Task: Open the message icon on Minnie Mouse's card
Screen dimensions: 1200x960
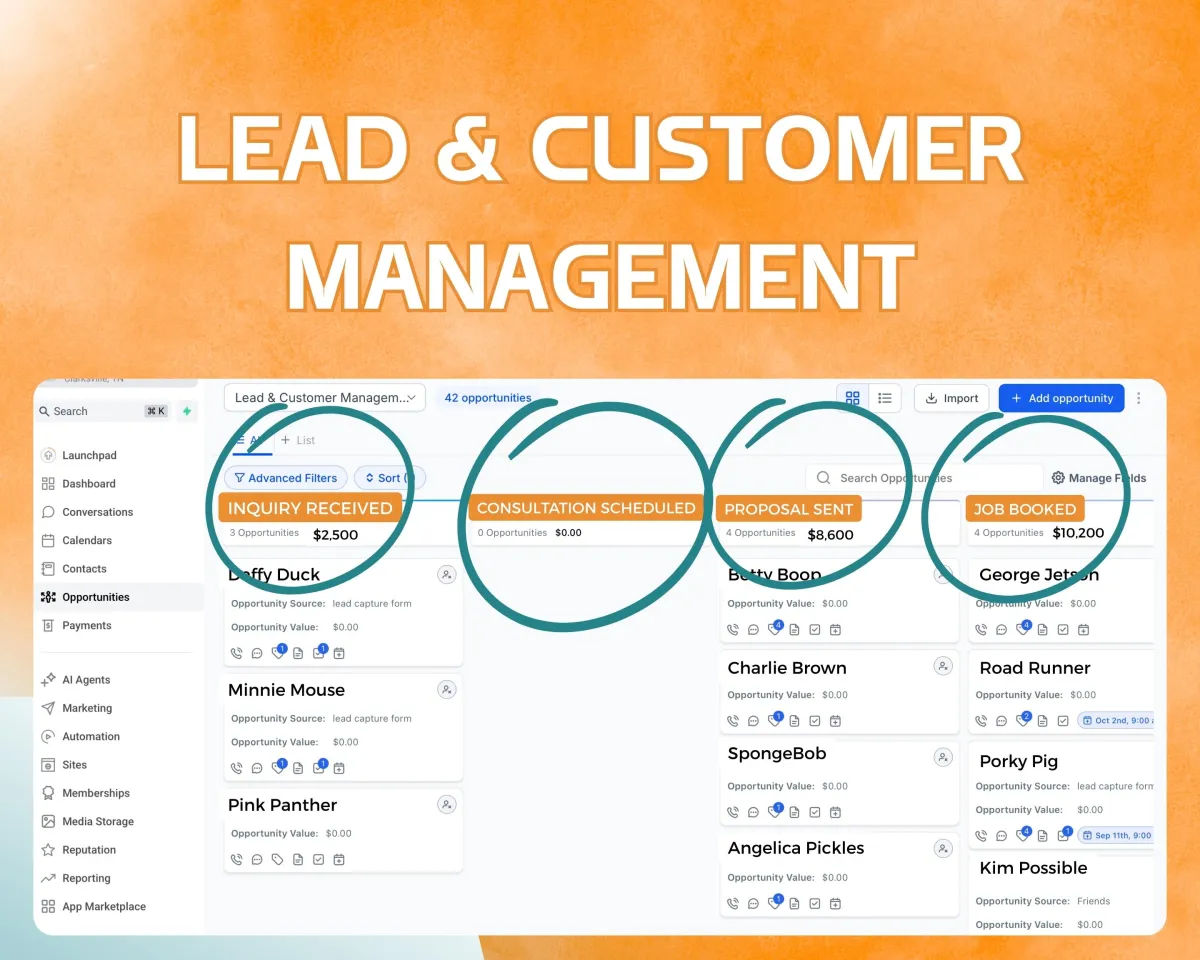Action: tap(257, 768)
